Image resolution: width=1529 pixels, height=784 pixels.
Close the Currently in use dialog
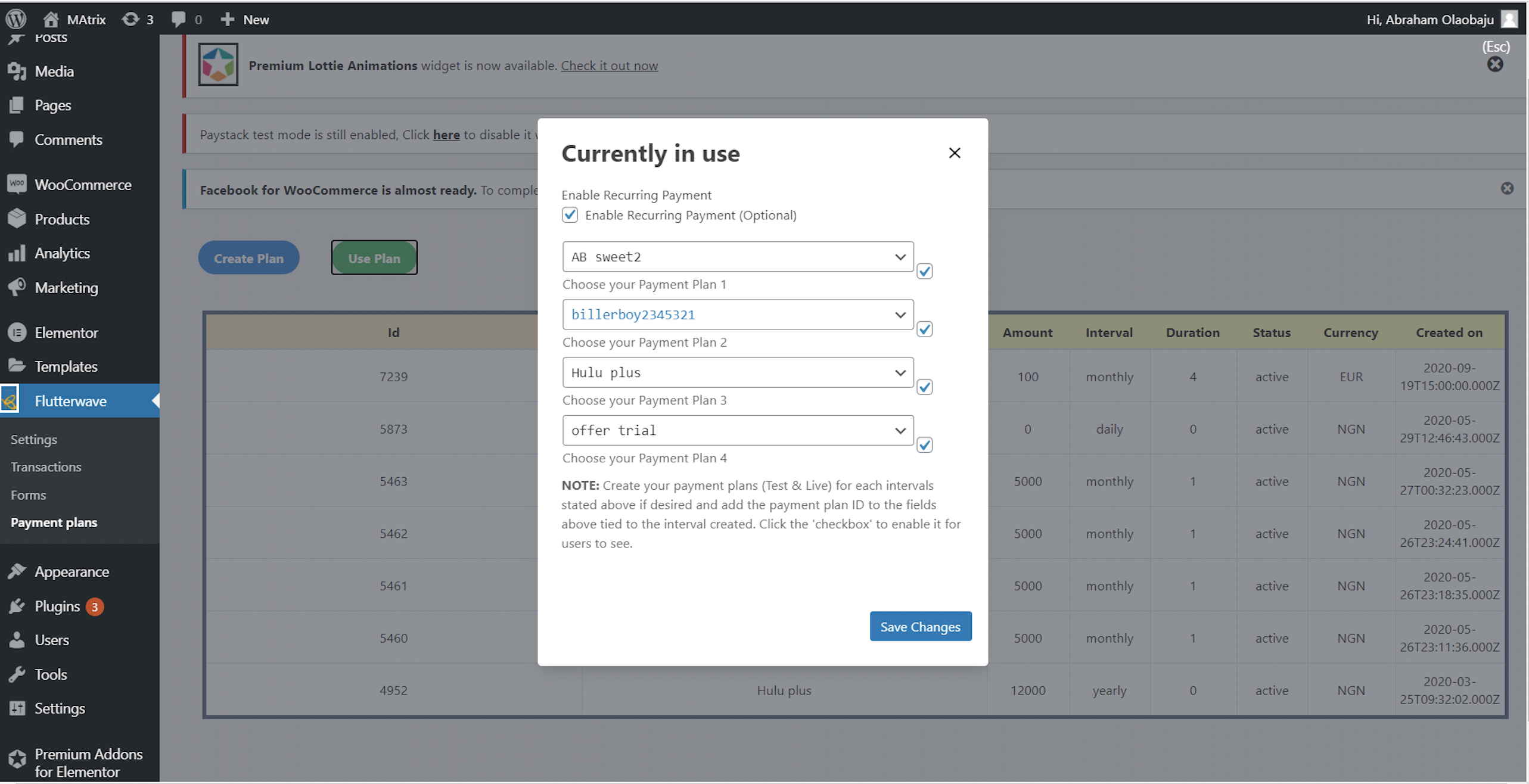[x=955, y=153]
